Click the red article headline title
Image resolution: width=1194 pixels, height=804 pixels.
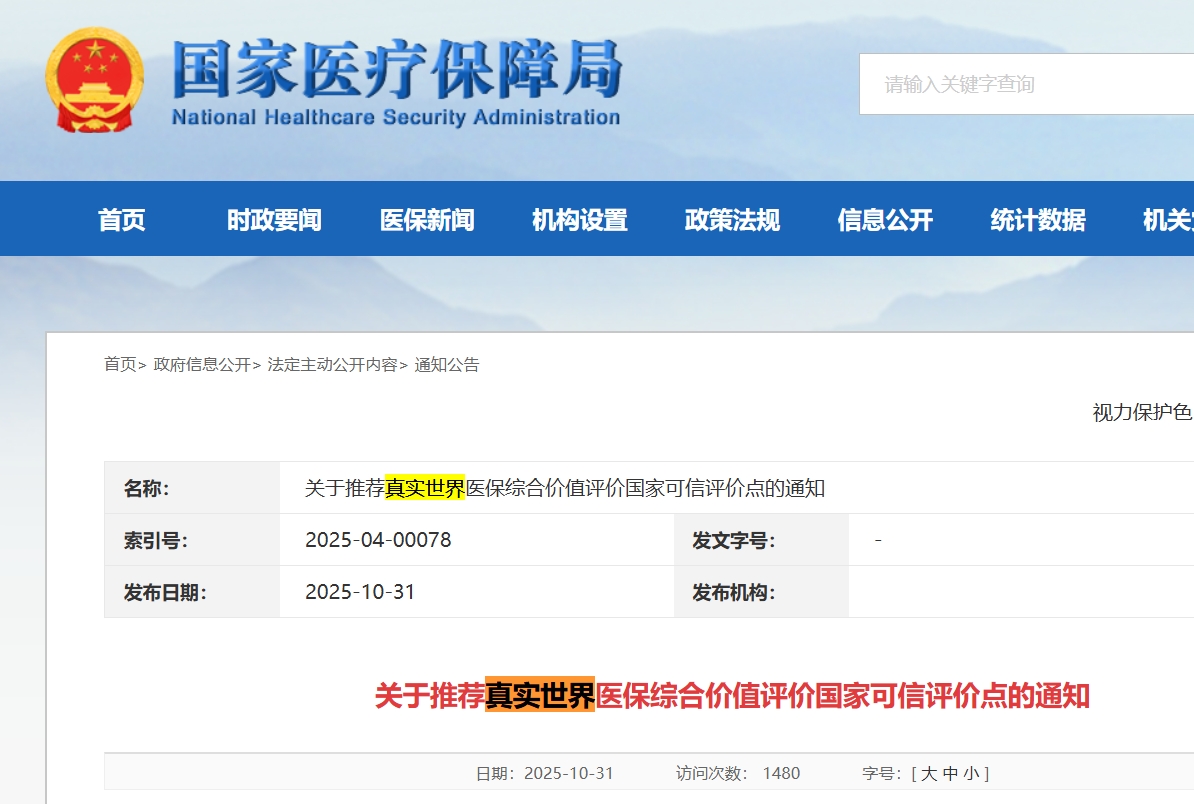[x=732, y=695]
